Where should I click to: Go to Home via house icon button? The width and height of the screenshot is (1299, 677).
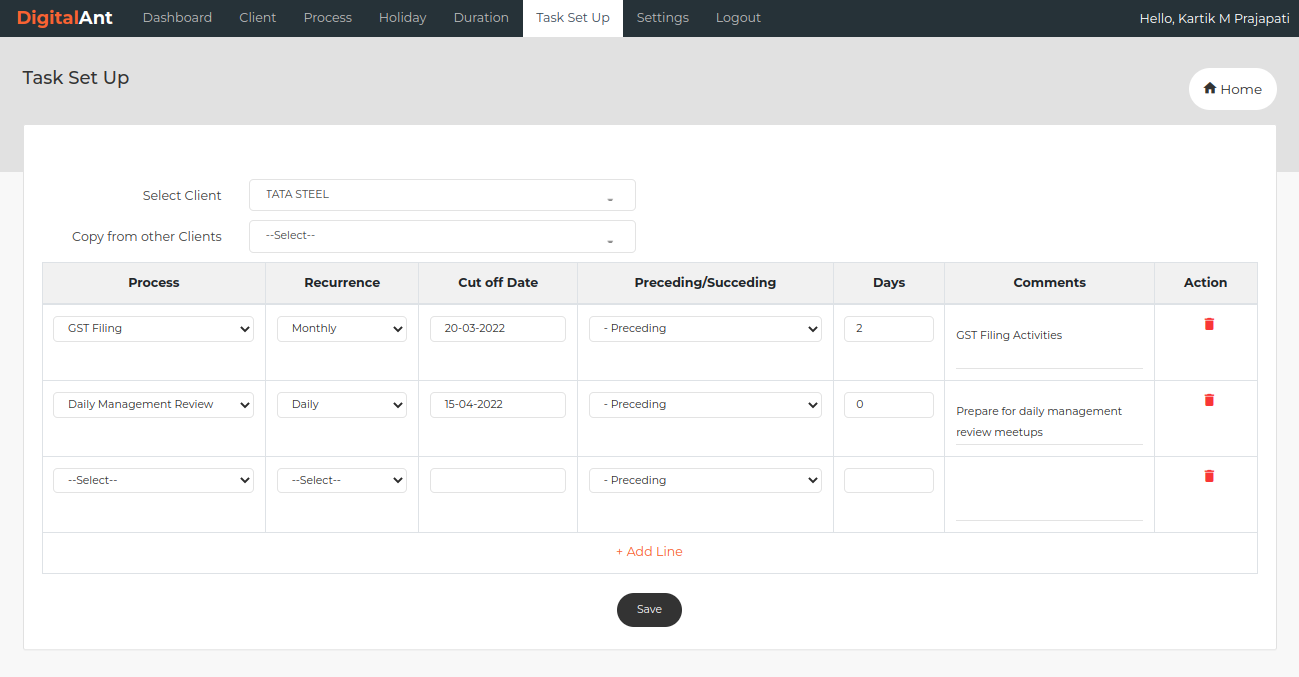pos(1232,89)
